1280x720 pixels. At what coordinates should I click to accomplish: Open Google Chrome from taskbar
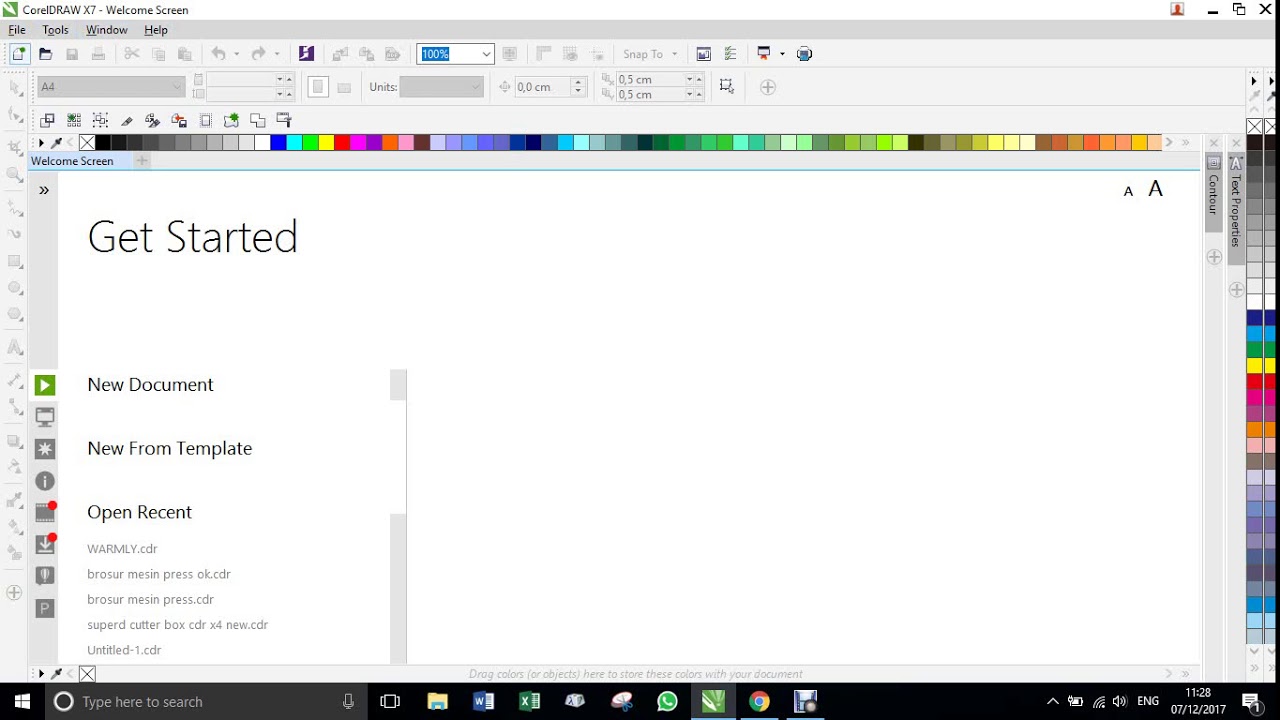click(759, 702)
